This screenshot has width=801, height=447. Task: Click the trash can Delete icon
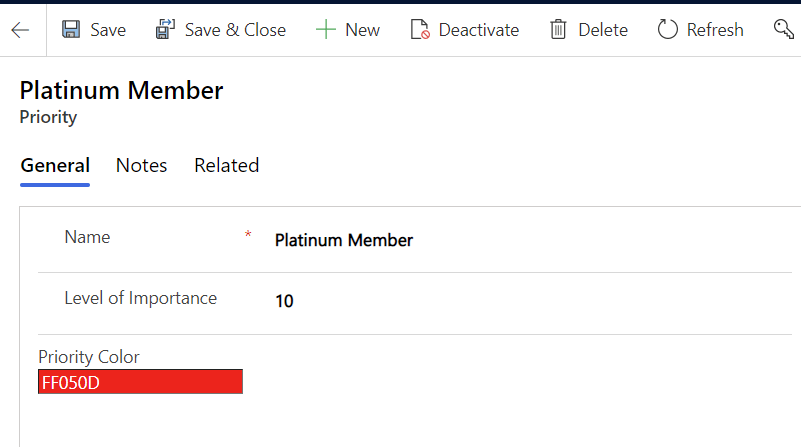click(x=558, y=30)
